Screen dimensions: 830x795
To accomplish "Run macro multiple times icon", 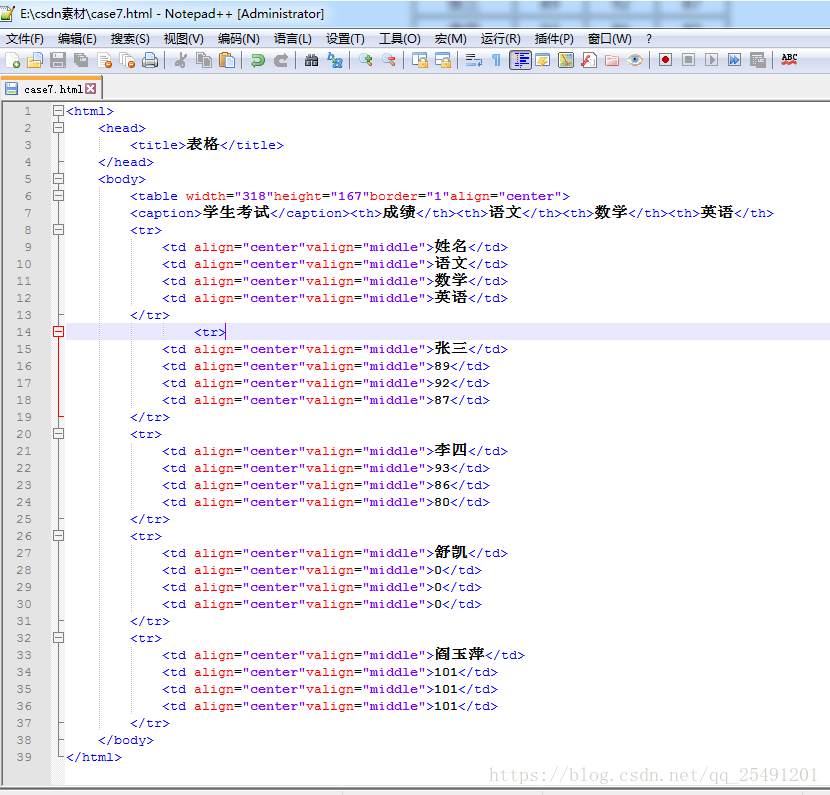I will 734,60.
